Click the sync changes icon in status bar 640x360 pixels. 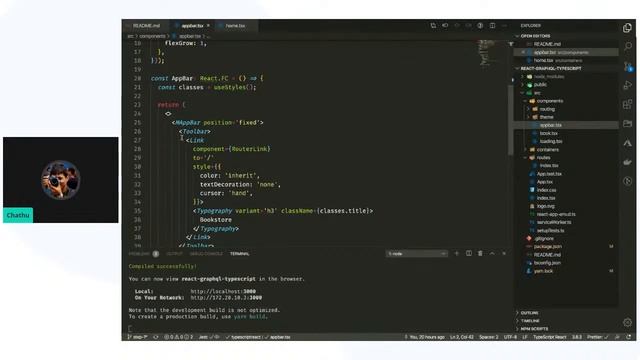click(156, 337)
